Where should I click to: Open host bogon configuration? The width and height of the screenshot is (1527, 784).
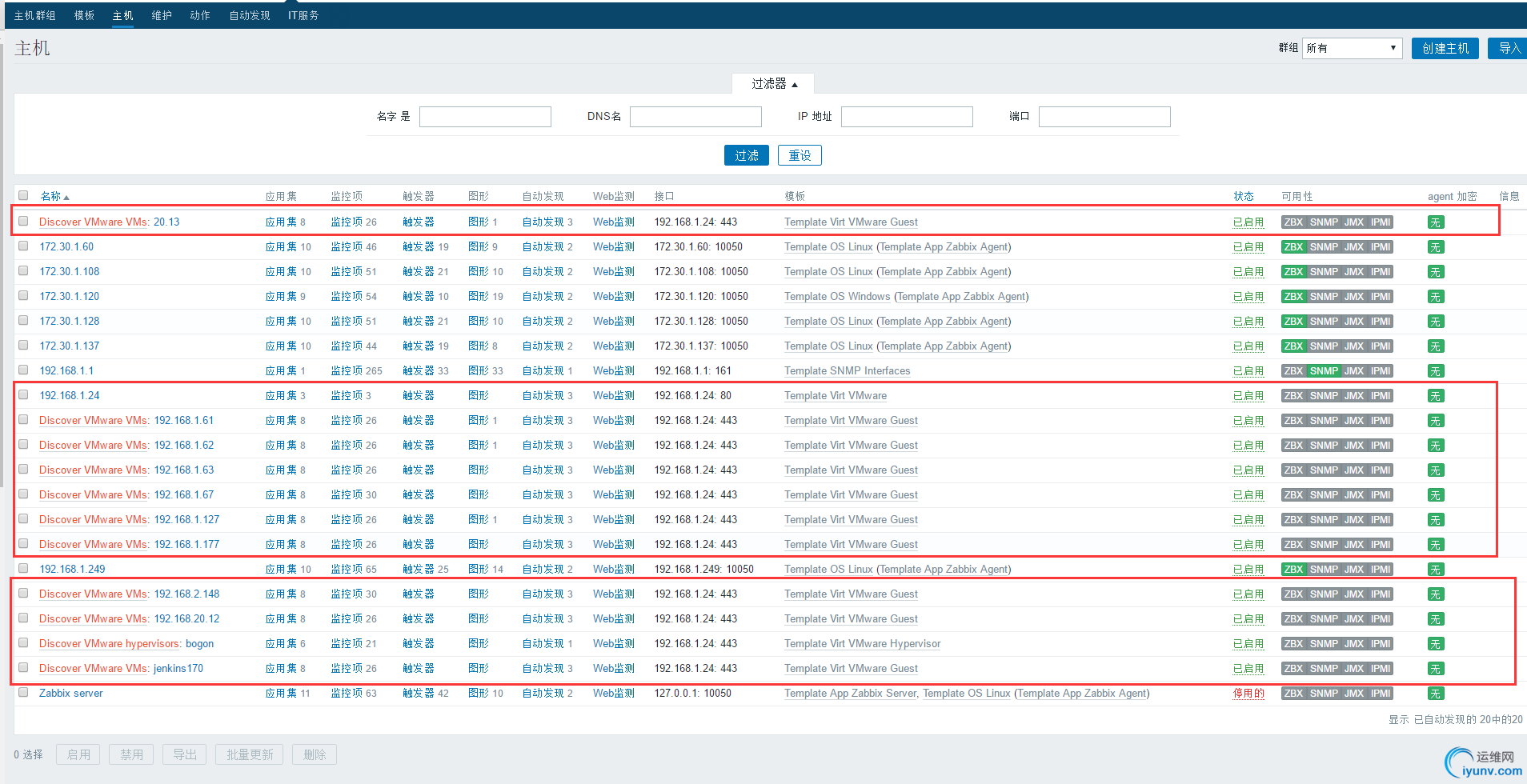200,643
